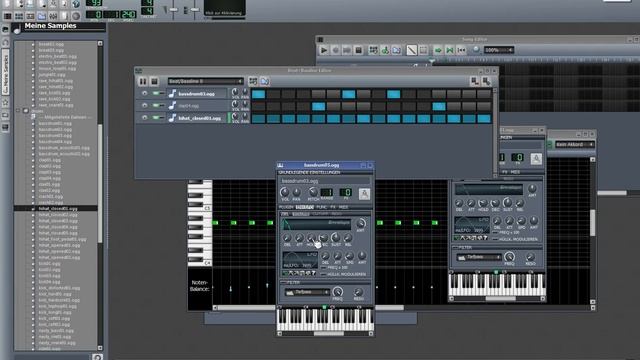Open actions gear of hihat_closed01.ogg track

click(x=144, y=118)
